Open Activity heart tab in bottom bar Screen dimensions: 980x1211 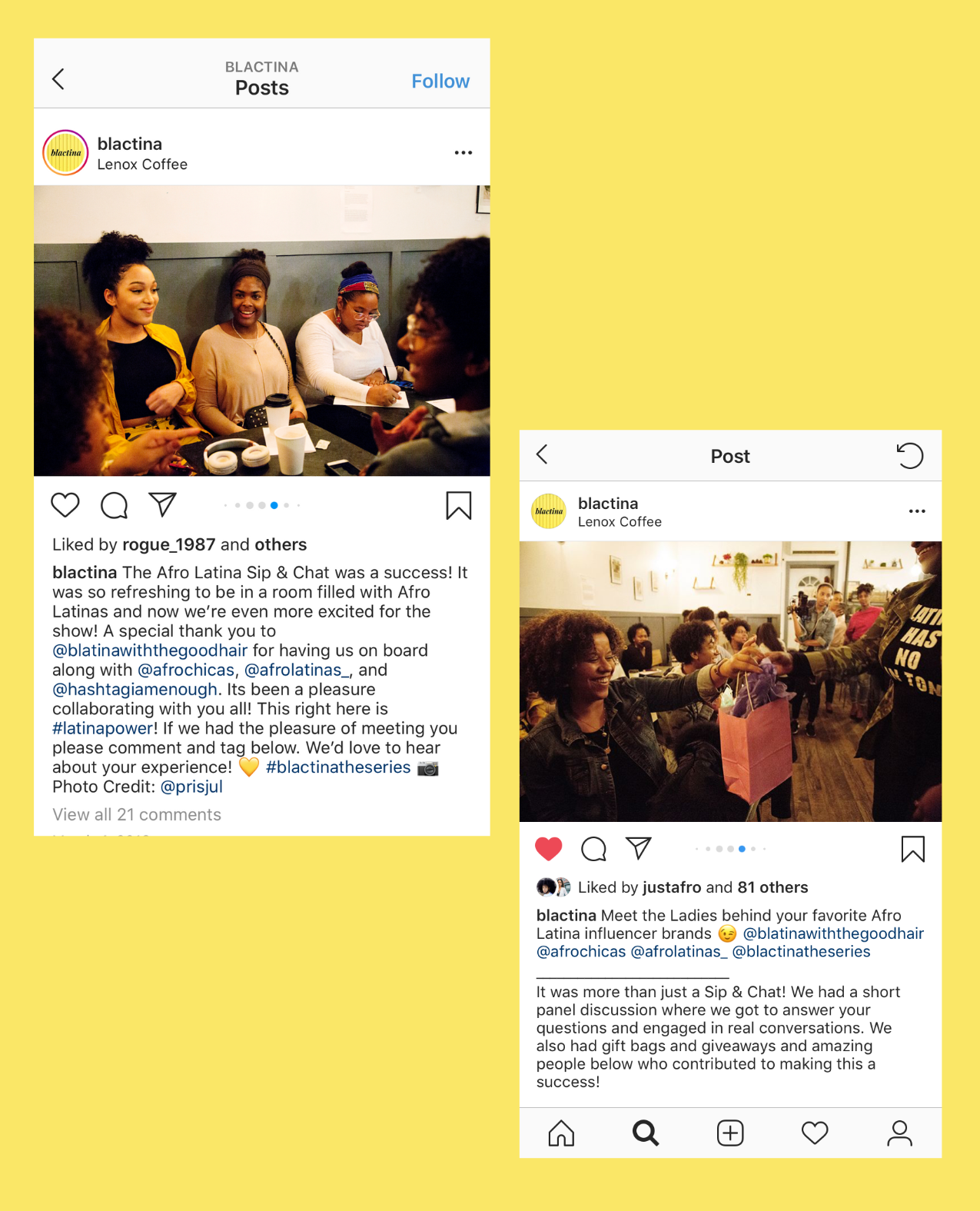tap(815, 1133)
